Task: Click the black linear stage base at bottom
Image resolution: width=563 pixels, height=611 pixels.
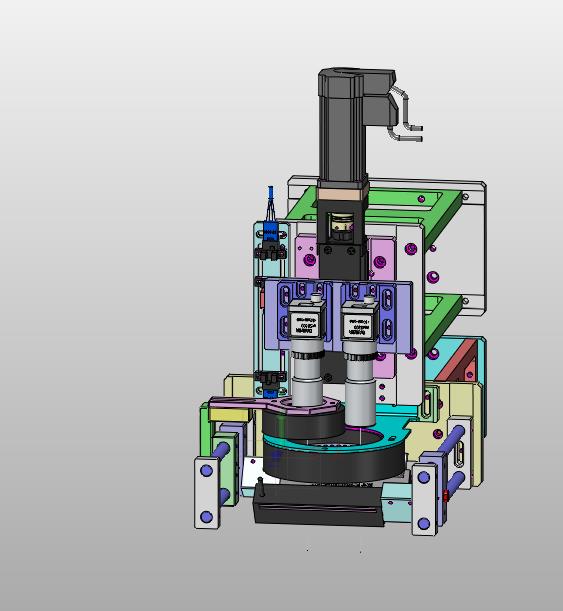Action: 318,505
